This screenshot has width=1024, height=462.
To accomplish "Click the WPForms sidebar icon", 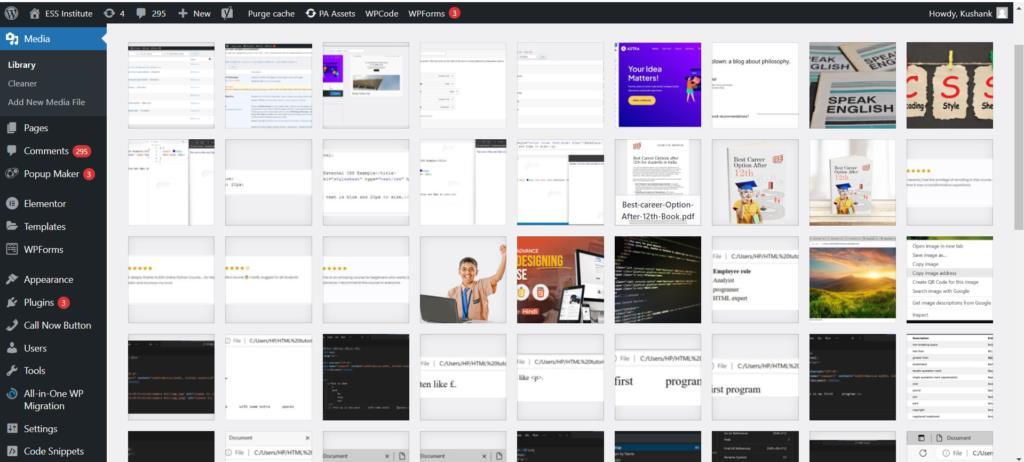I will 12,249.
